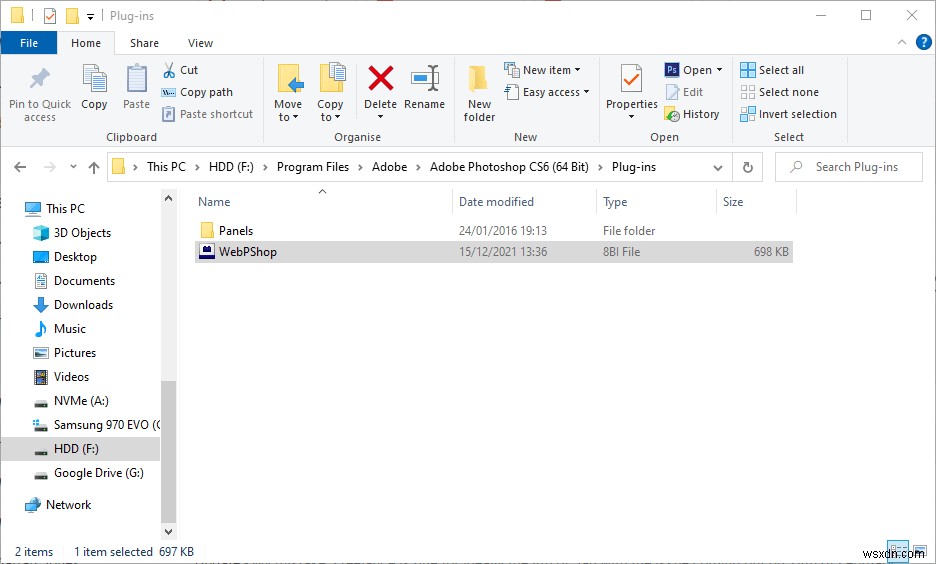
Task: Click navigation pane scroll down arrow
Action: click(168, 531)
